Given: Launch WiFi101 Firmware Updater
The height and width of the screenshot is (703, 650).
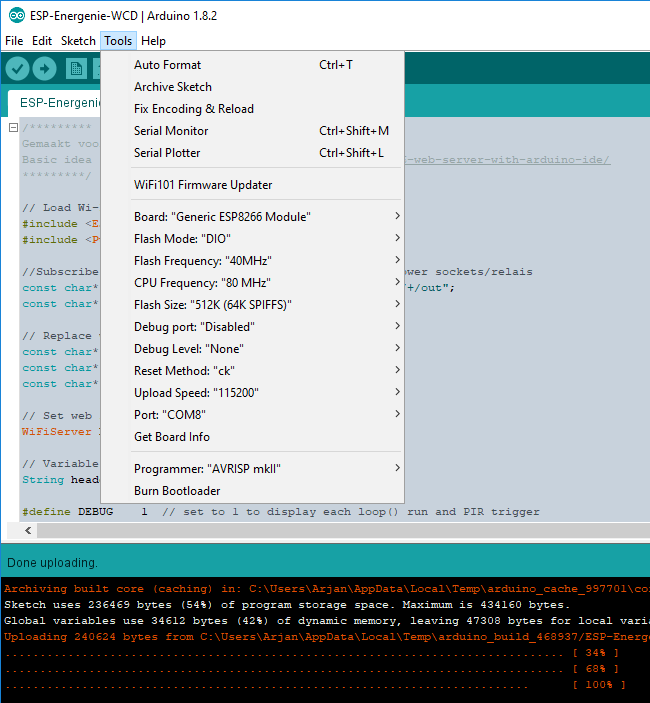Looking at the screenshot, I should (x=252, y=185).
